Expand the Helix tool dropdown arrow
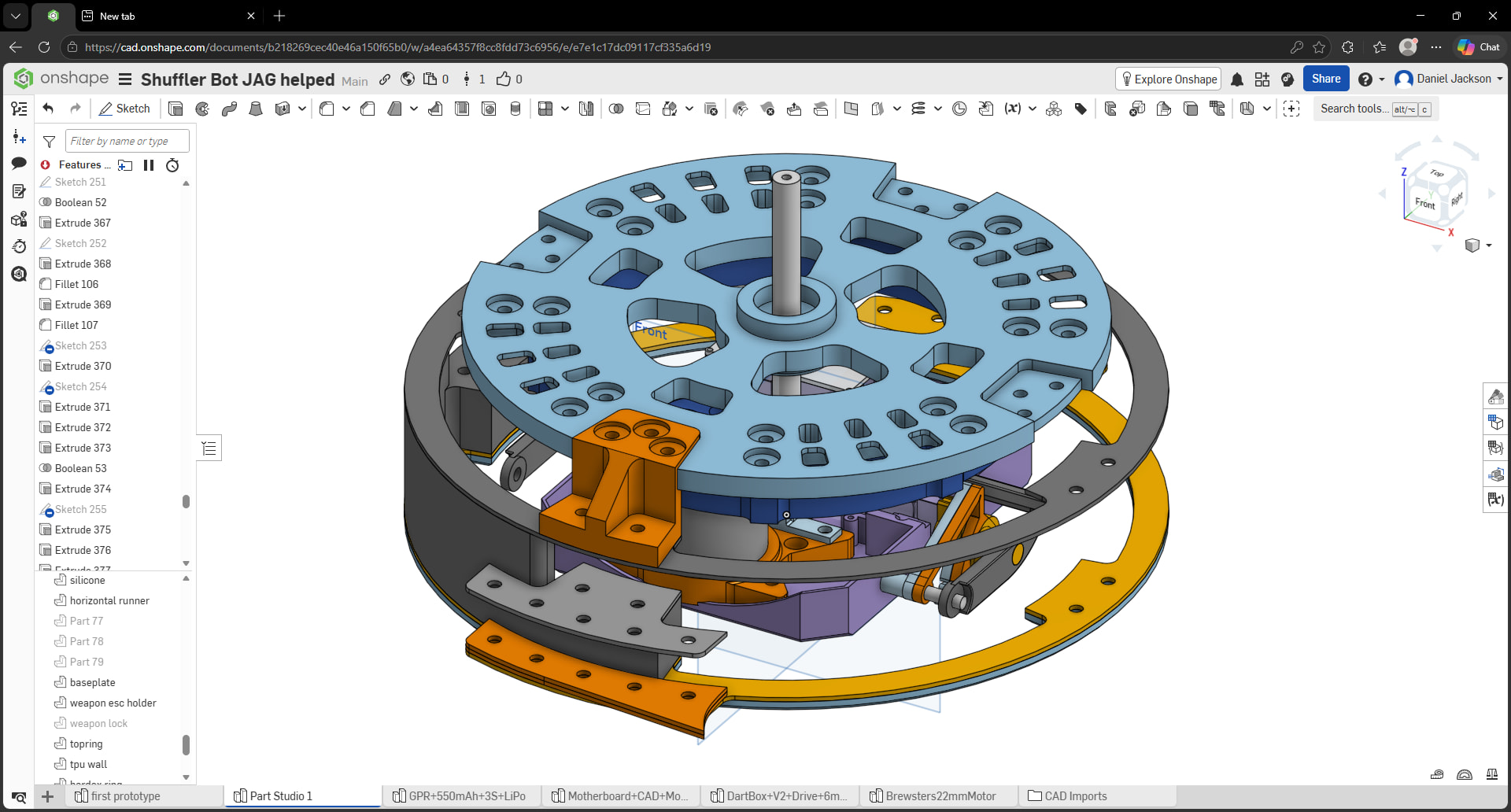 tap(938, 109)
